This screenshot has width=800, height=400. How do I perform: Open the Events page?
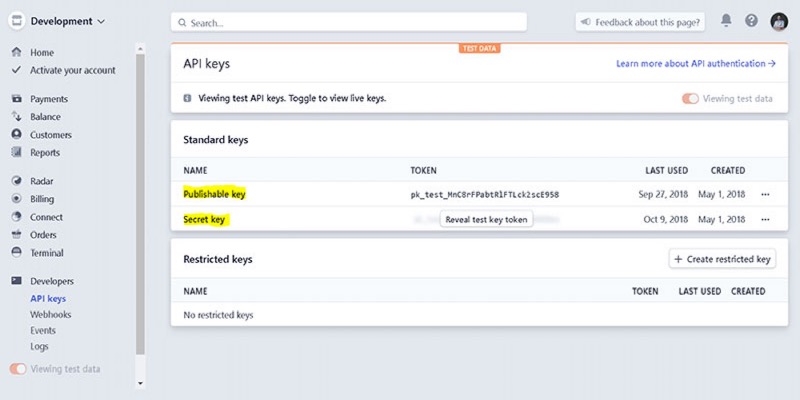click(x=42, y=330)
